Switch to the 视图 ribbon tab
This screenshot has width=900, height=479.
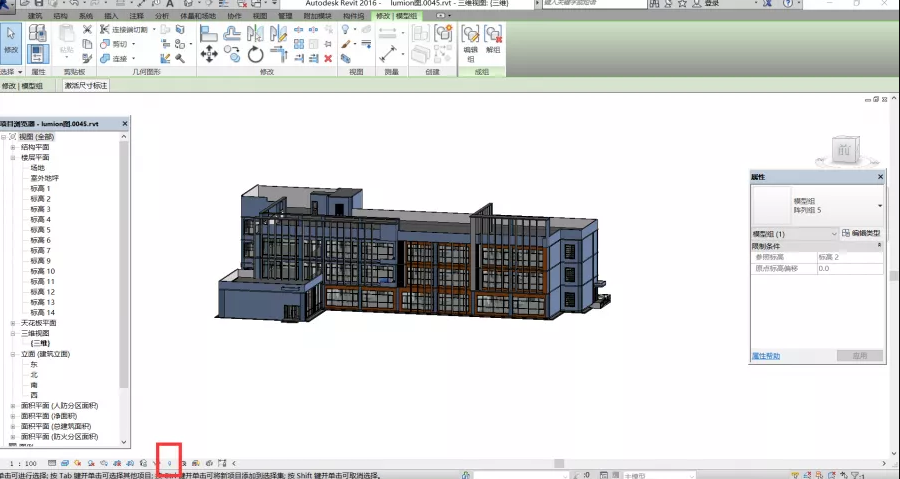point(258,16)
